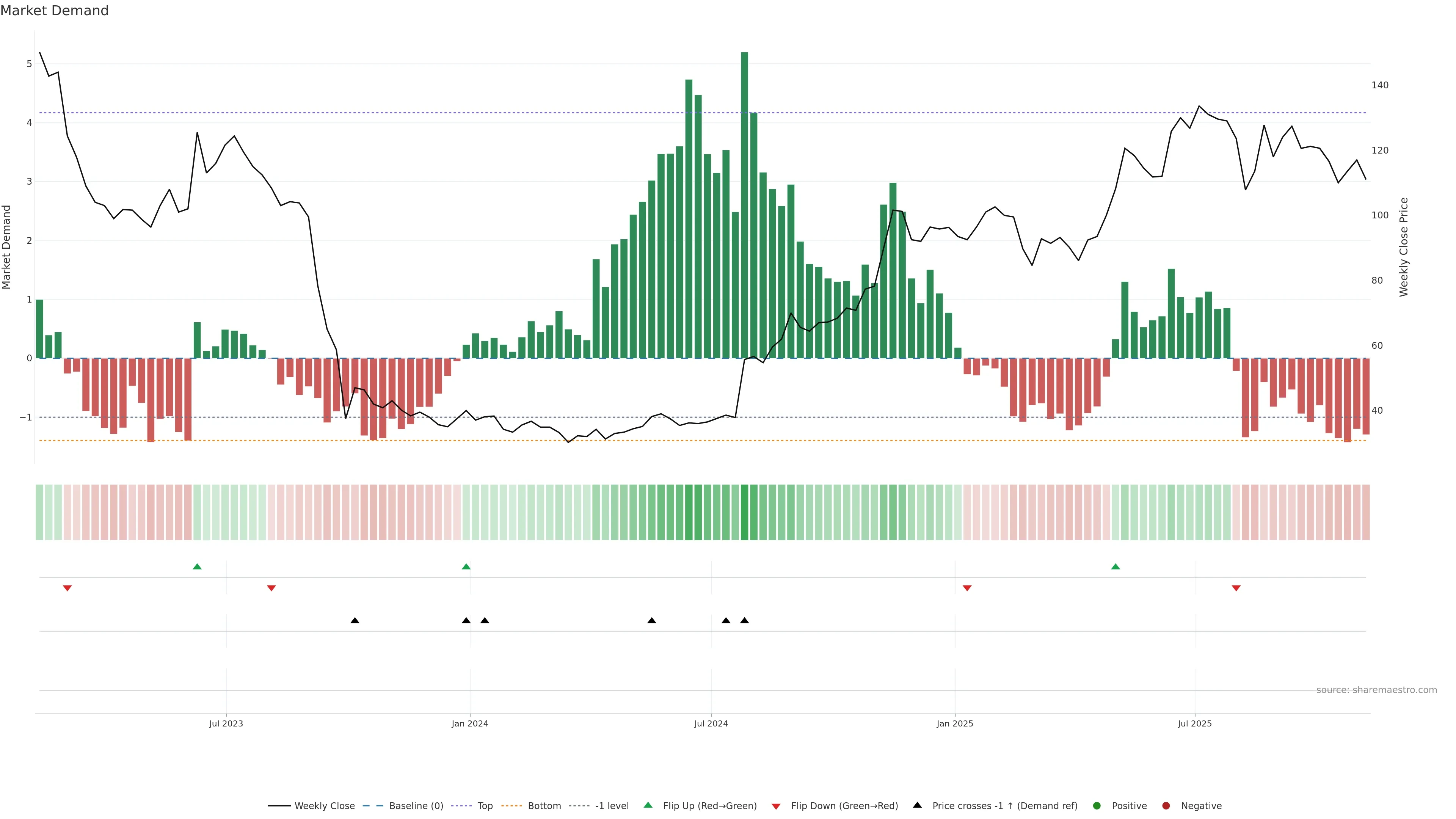Click the Jul 2024 x-axis label
Viewport: 1456px width, 819px height.
[x=711, y=723]
